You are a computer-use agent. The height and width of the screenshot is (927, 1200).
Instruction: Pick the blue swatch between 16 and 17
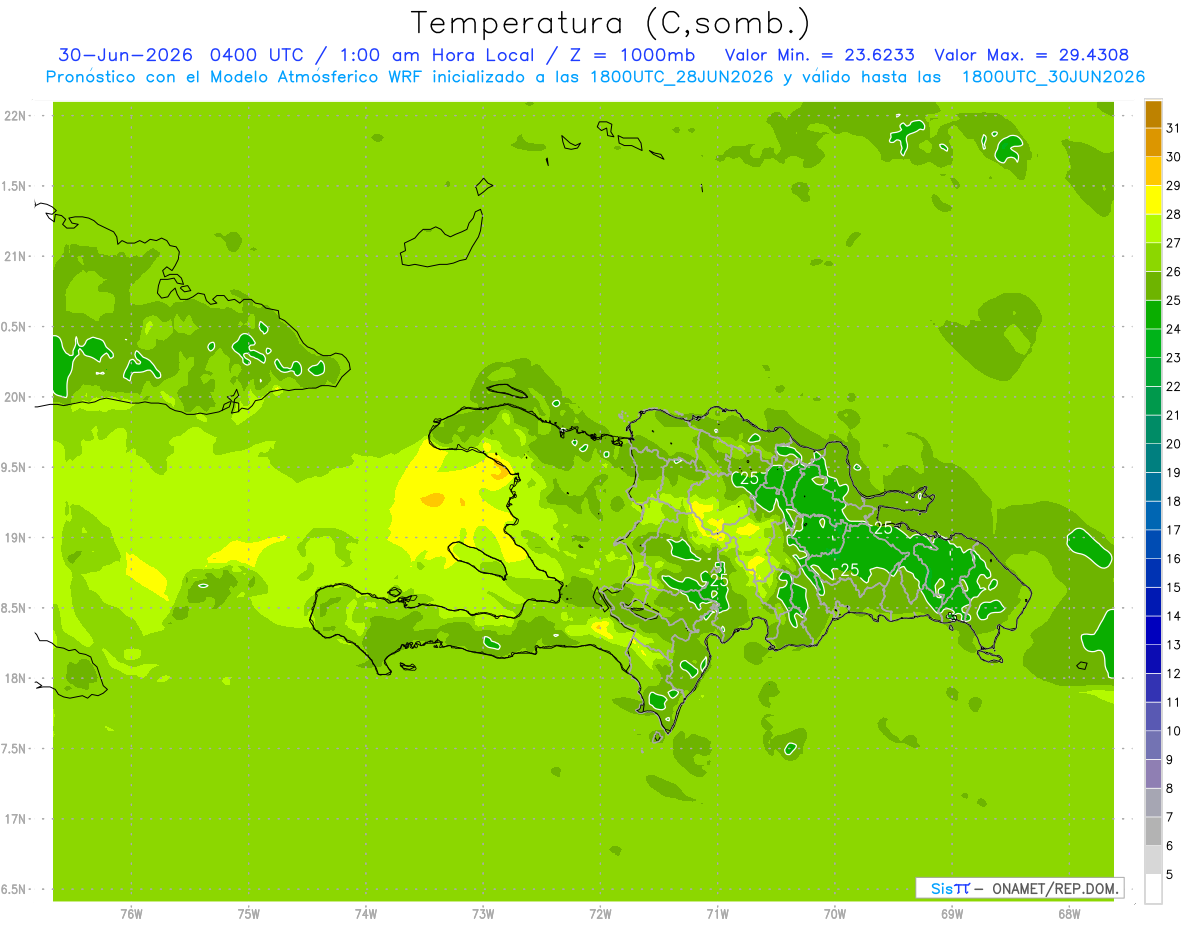click(x=1153, y=544)
